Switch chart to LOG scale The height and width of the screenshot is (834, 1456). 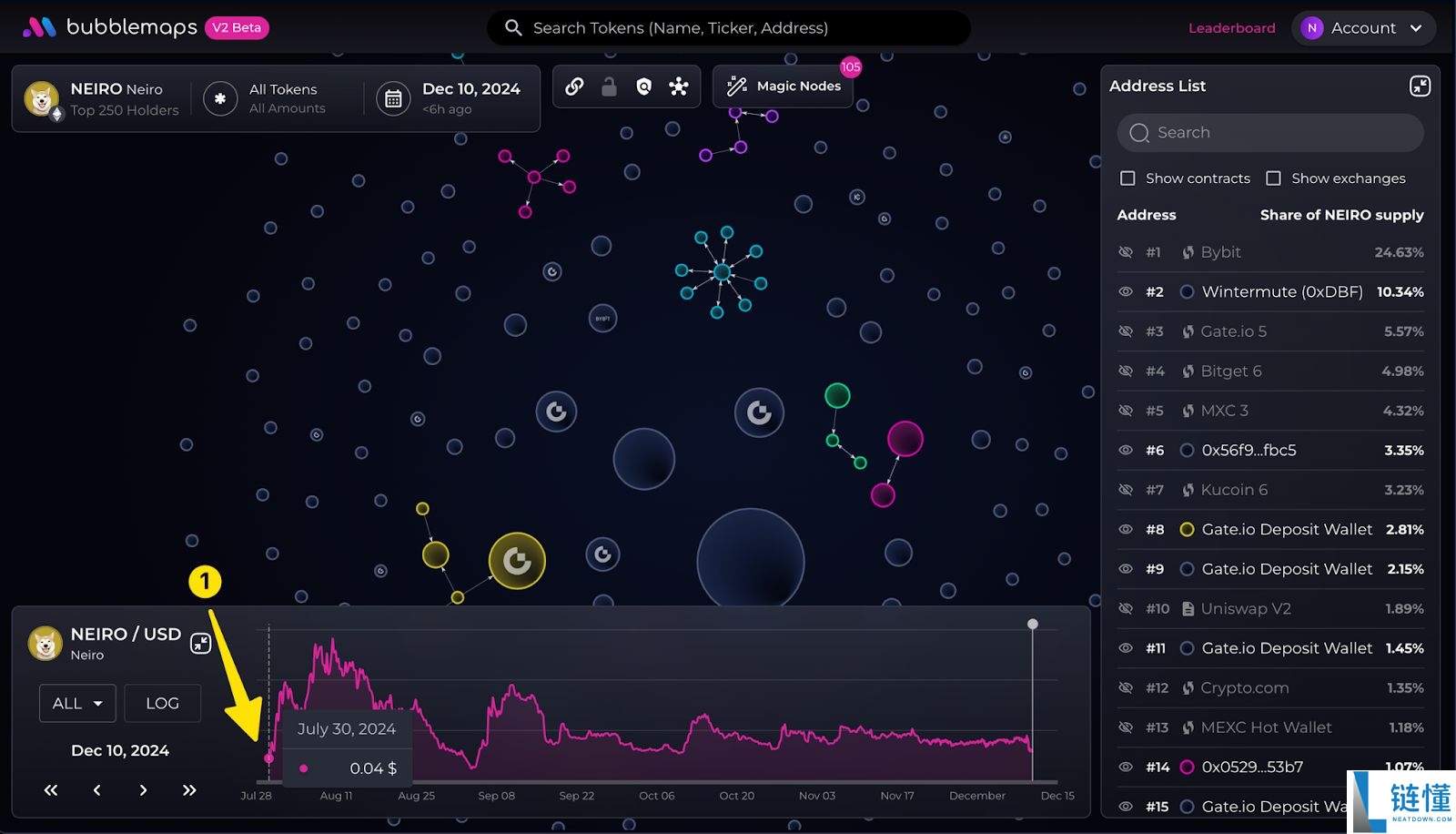pyautogui.click(x=162, y=703)
